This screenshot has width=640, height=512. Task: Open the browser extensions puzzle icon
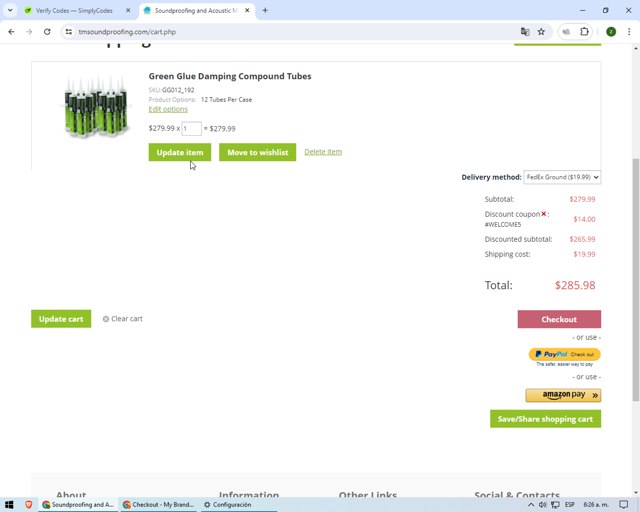click(x=584, y=32)
